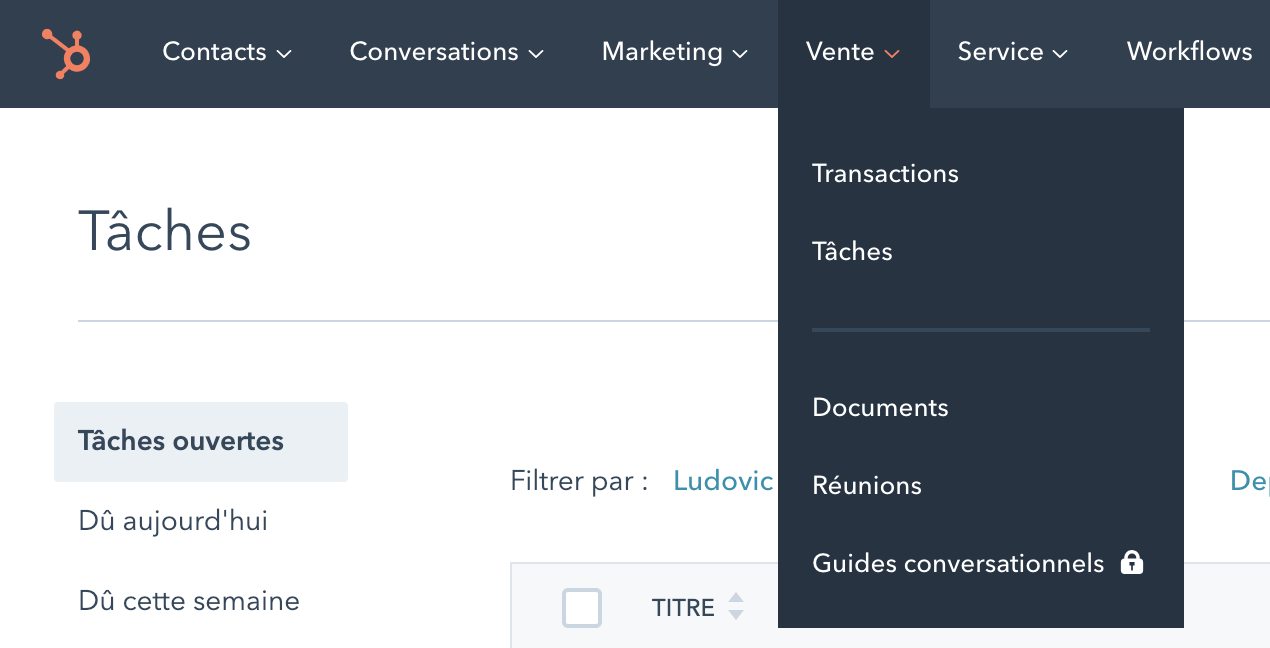
Task: Click the Tâches page heading
Action: point(165,231)
